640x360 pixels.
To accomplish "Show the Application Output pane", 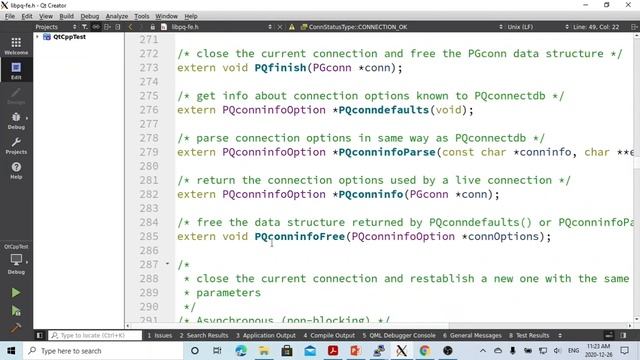I will [x=266, y=336].
